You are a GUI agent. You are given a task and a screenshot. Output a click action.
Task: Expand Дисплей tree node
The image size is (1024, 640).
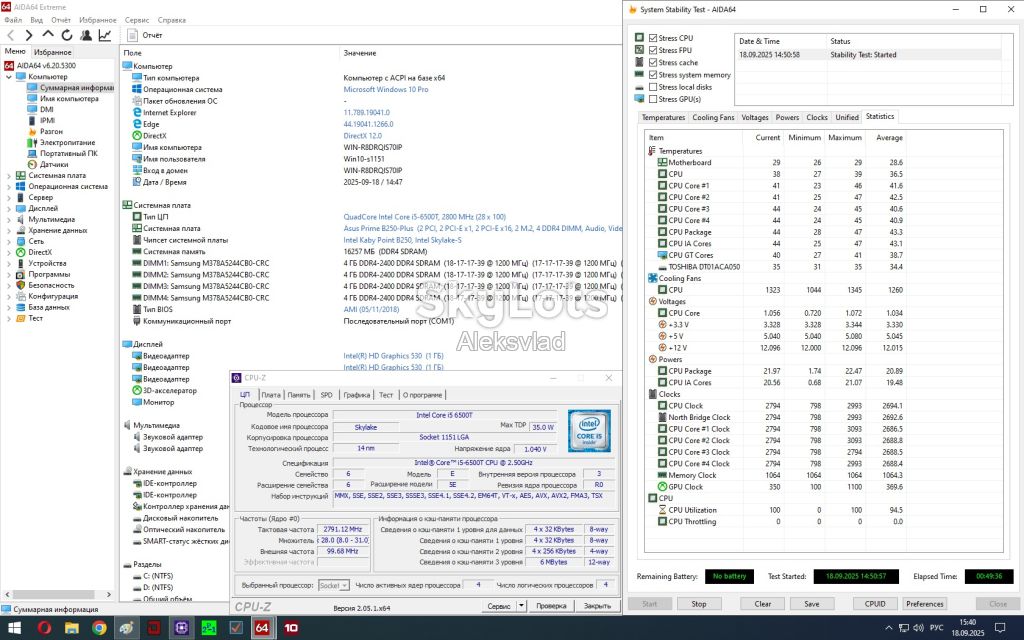pos(8,208)
